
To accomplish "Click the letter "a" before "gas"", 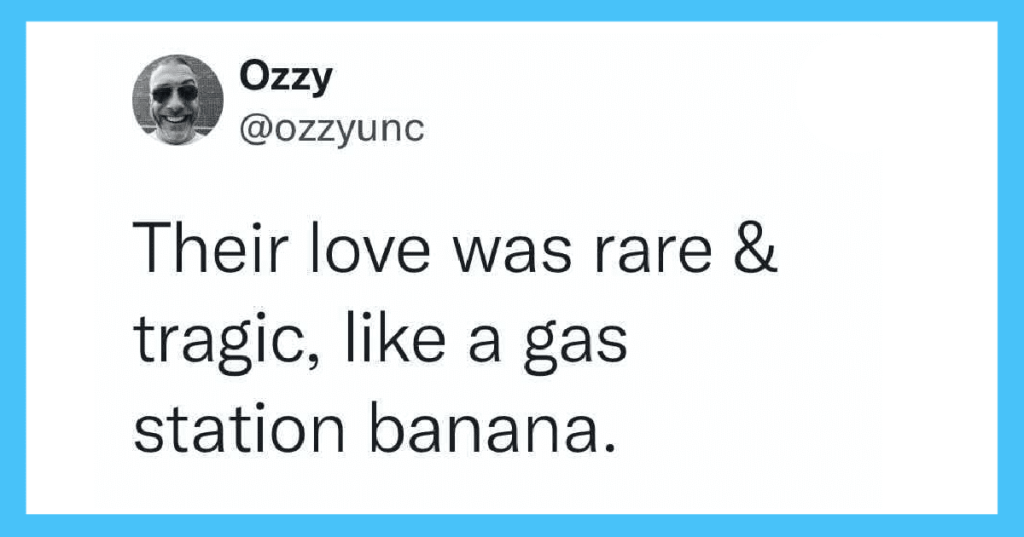I will pos(484,344).
